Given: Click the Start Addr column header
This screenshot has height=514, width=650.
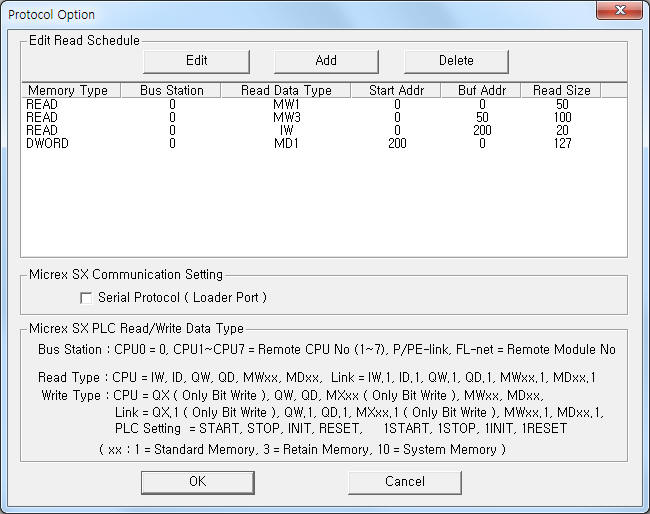Looking at the screenshot, I should (x=396, y=90).
